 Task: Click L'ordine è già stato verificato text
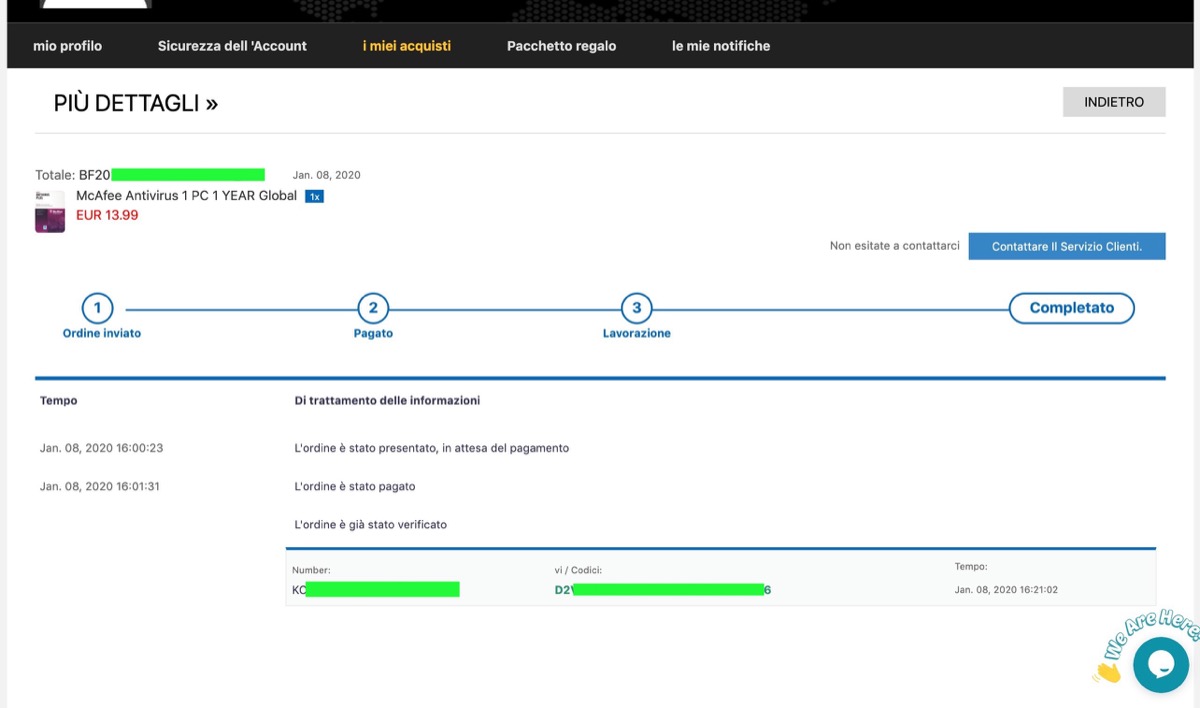pyautogui.click(x=370, y=524)
